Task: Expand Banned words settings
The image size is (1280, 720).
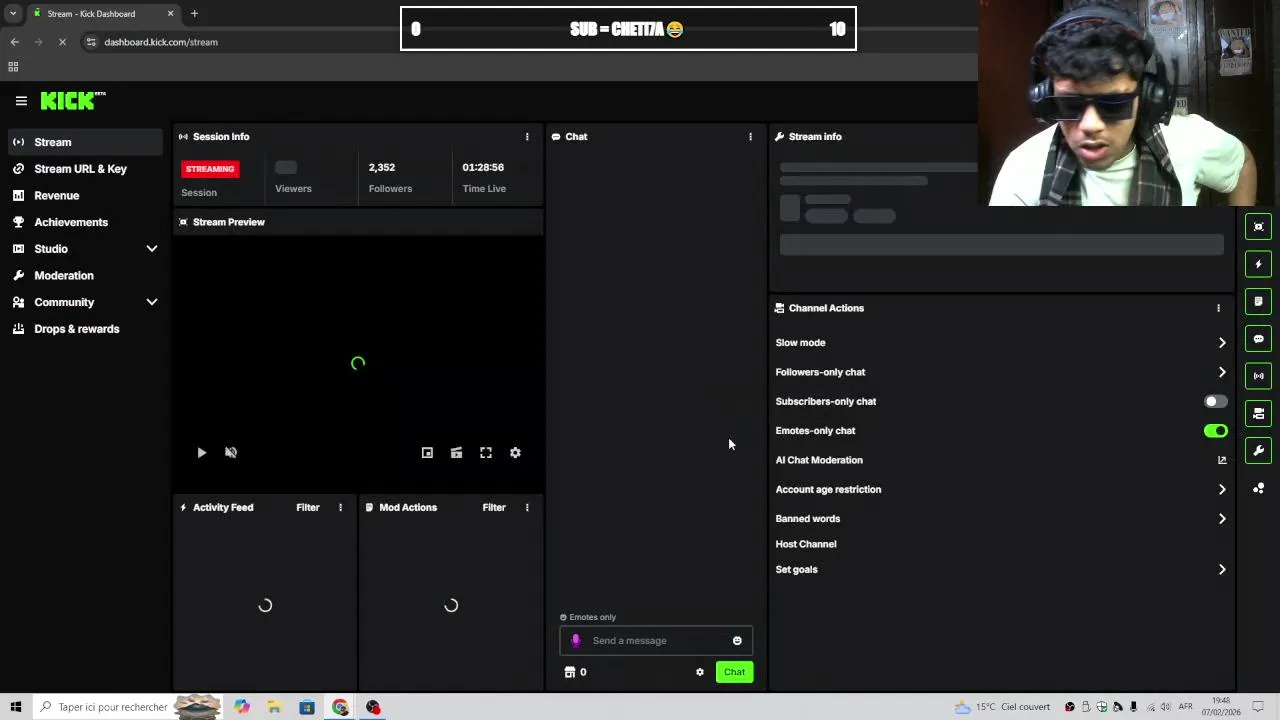Action: [x=1222, y=519]
